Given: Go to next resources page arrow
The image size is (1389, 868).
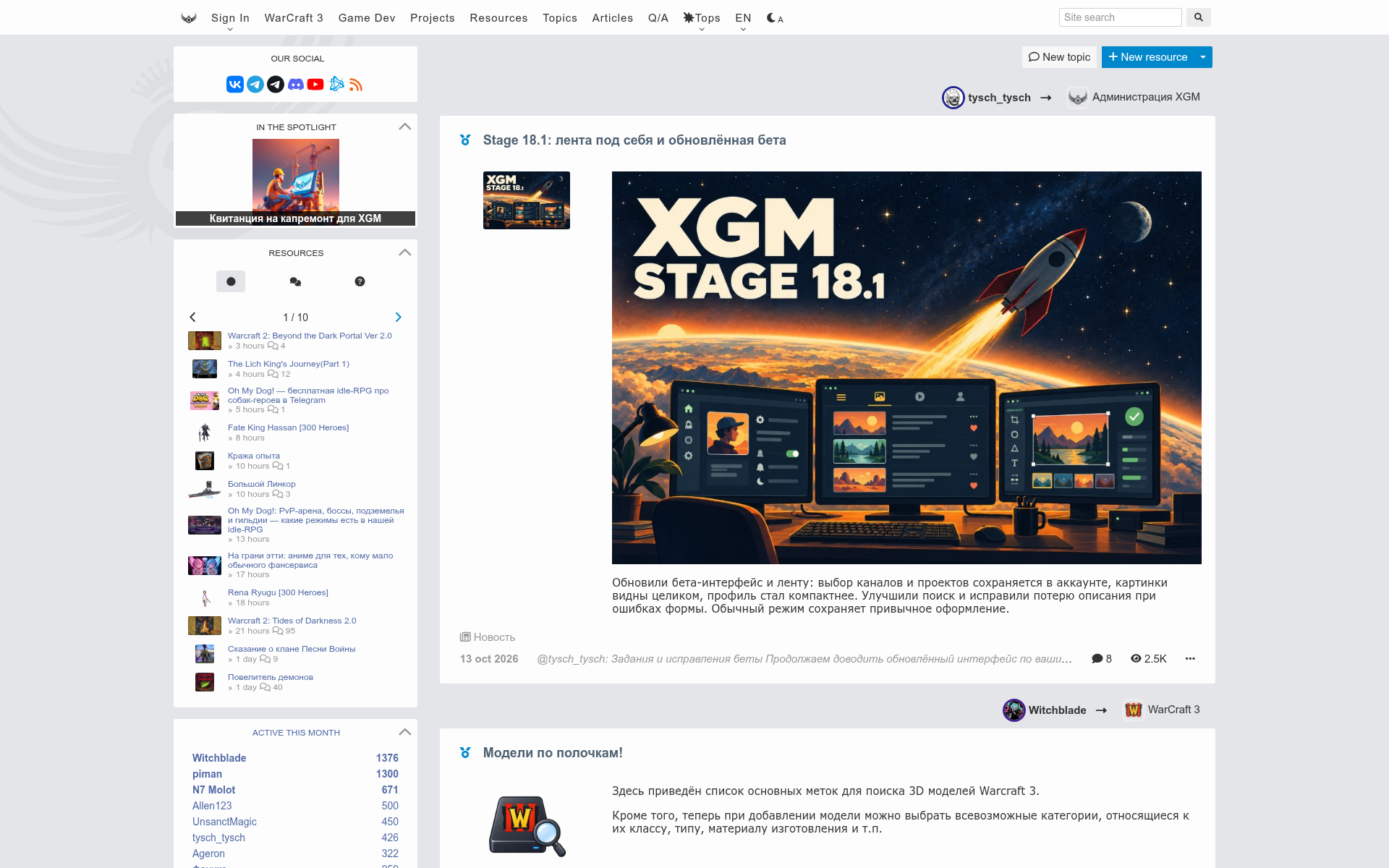Looking at the screenshot, I should pos(398,318).
